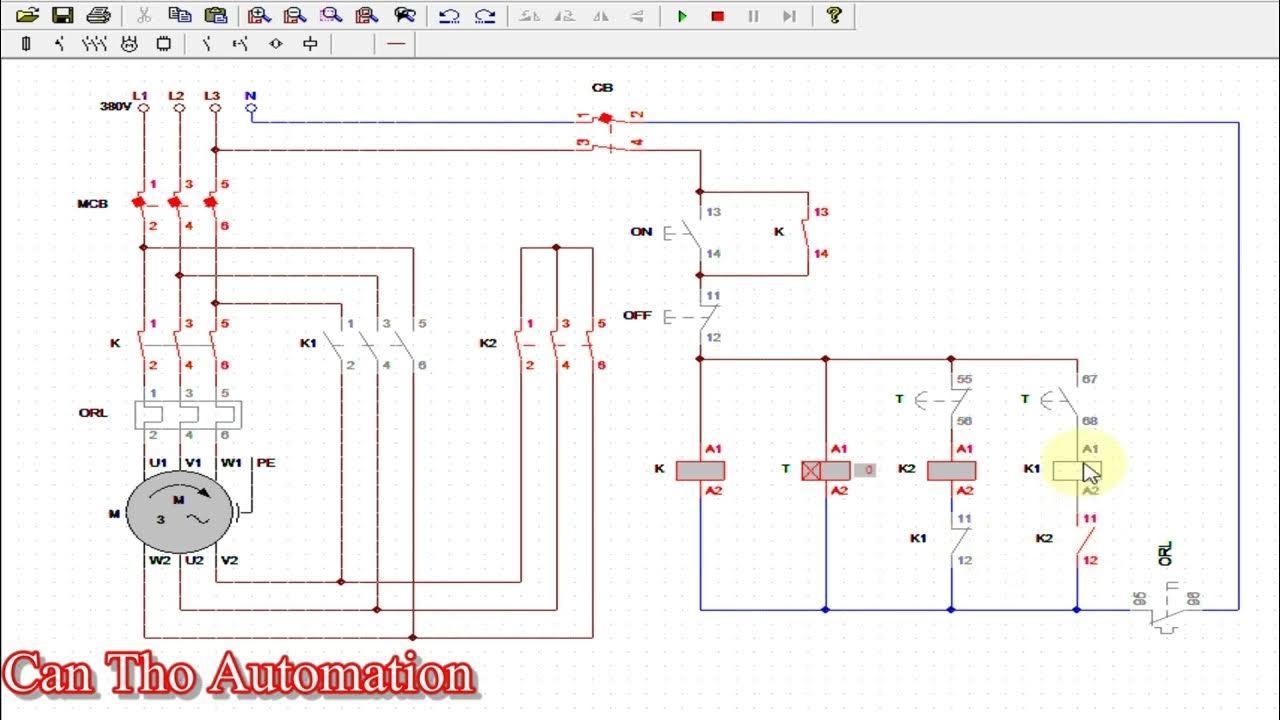Paste from clipboard using the paste icon
Image resolution: width=1280 pixels, height=720 pixels.
pyautogui.click(x=215, y=15)
